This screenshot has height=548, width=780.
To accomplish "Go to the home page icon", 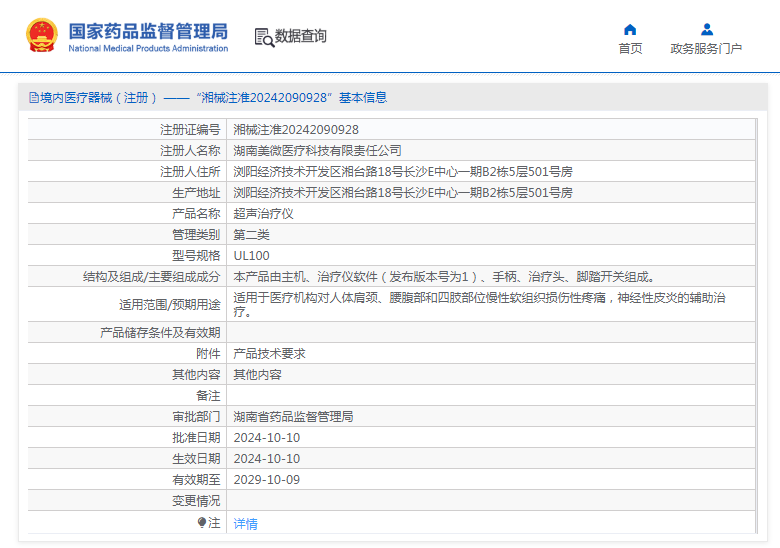I will [x=630, y=29].
